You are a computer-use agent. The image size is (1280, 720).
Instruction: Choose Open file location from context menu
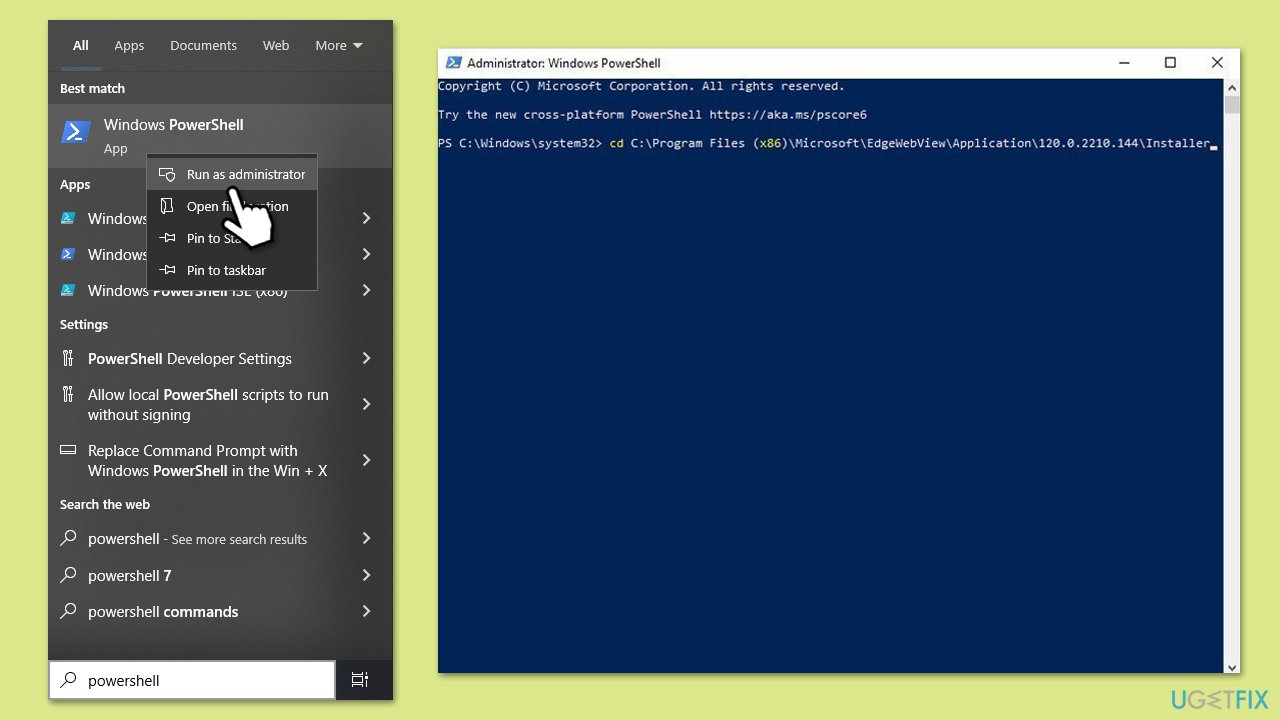(x=232, y=206)
